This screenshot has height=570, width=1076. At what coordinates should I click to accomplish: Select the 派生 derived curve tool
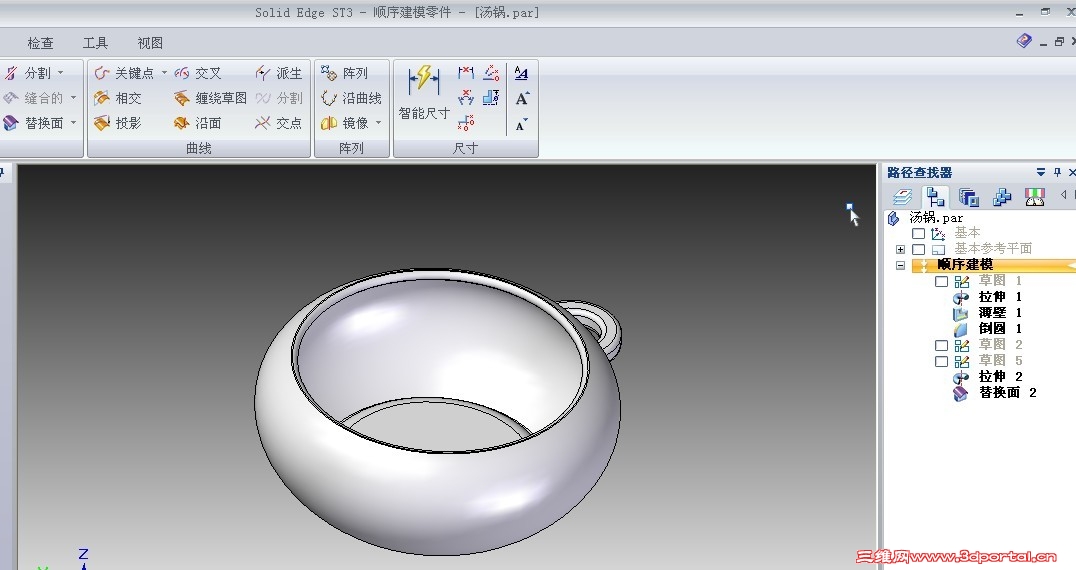(278, 73)
